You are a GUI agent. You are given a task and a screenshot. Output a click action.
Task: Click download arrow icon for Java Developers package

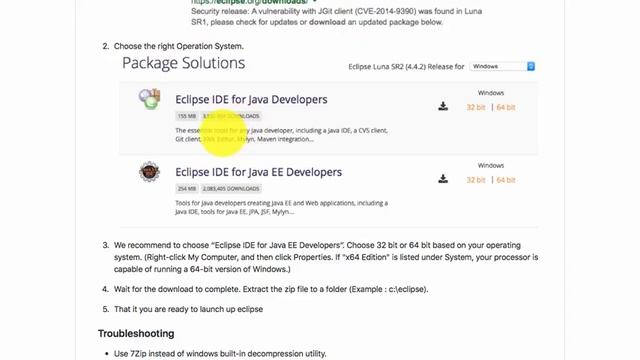click(443, 107)
